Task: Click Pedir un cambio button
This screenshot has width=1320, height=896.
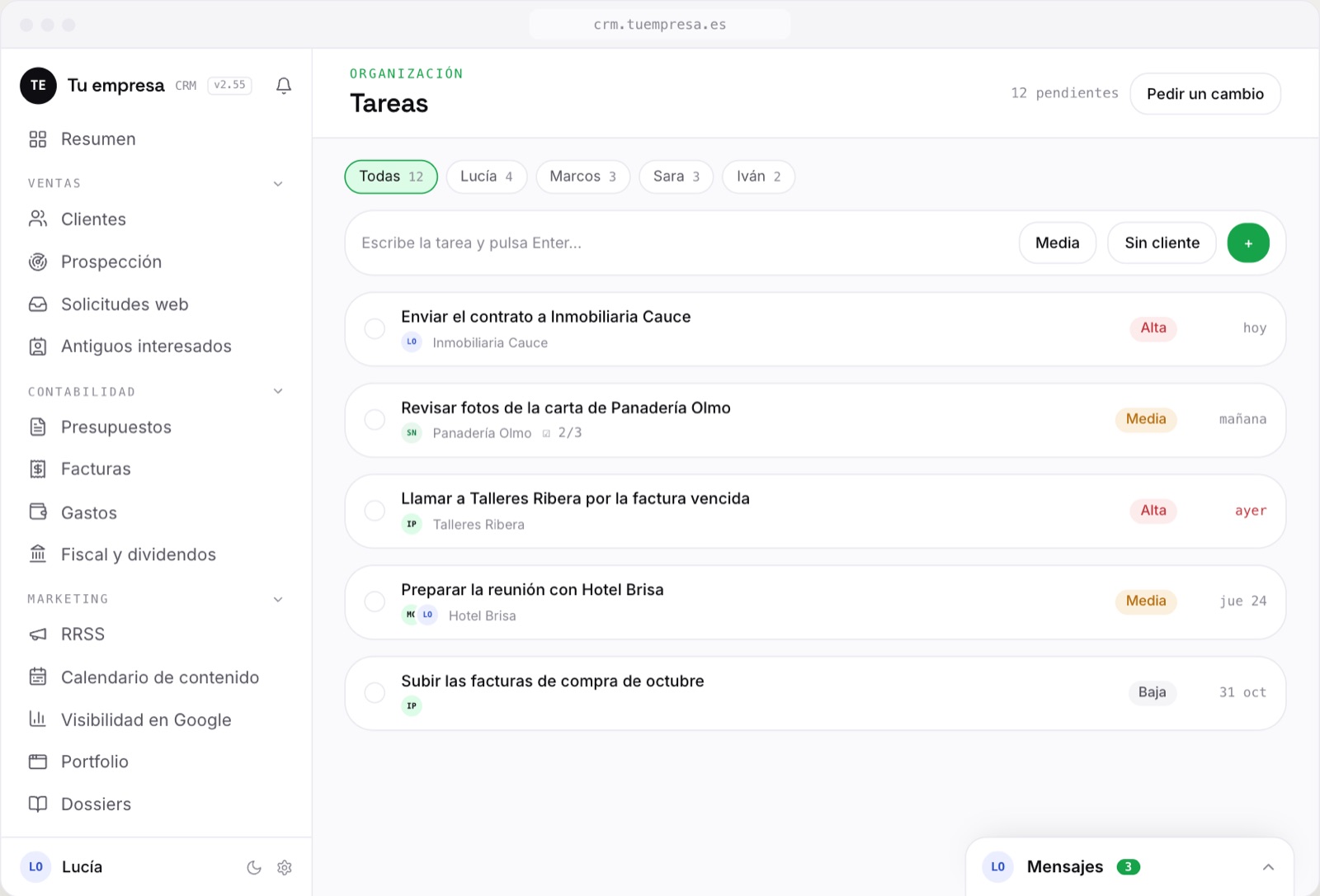Action: (x=1205, y=94)
